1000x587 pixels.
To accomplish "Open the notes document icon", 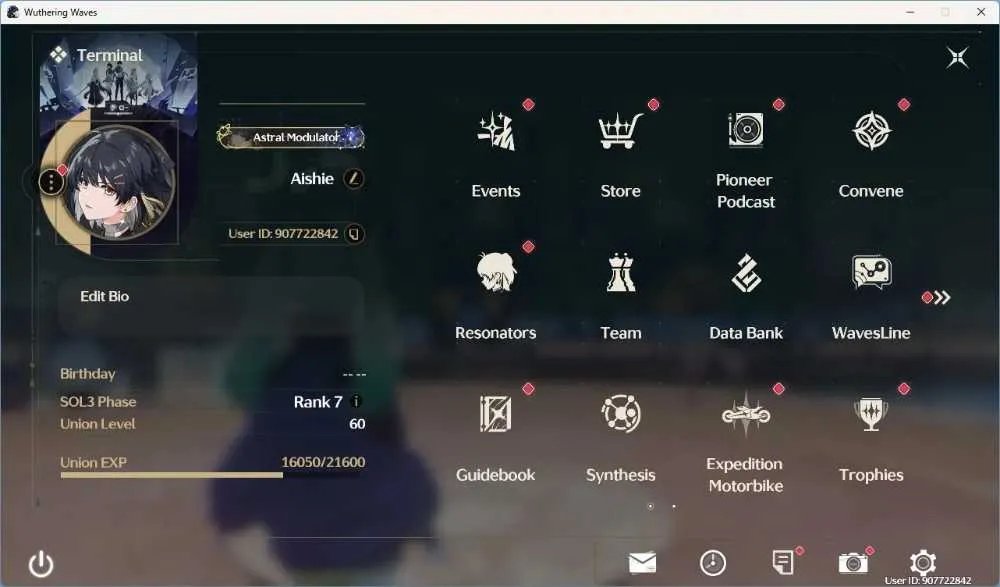I will [x=783, y=563].
